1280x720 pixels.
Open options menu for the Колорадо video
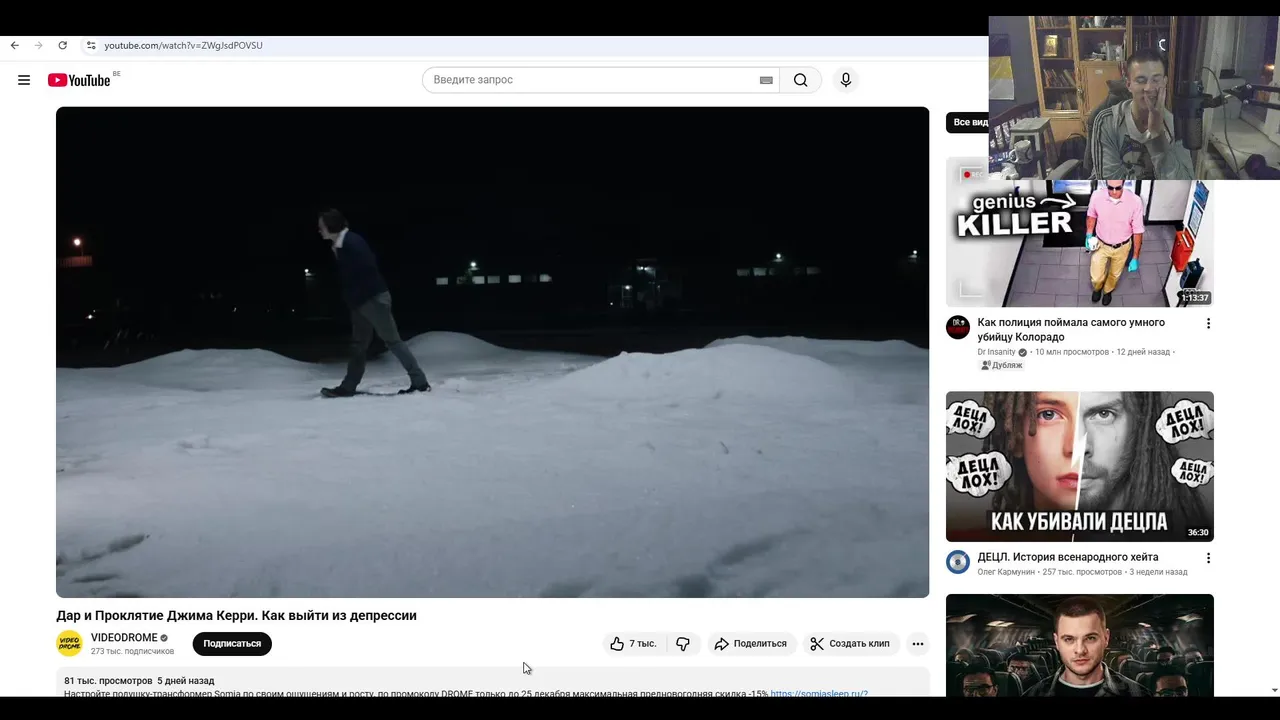pos(1208,324)
